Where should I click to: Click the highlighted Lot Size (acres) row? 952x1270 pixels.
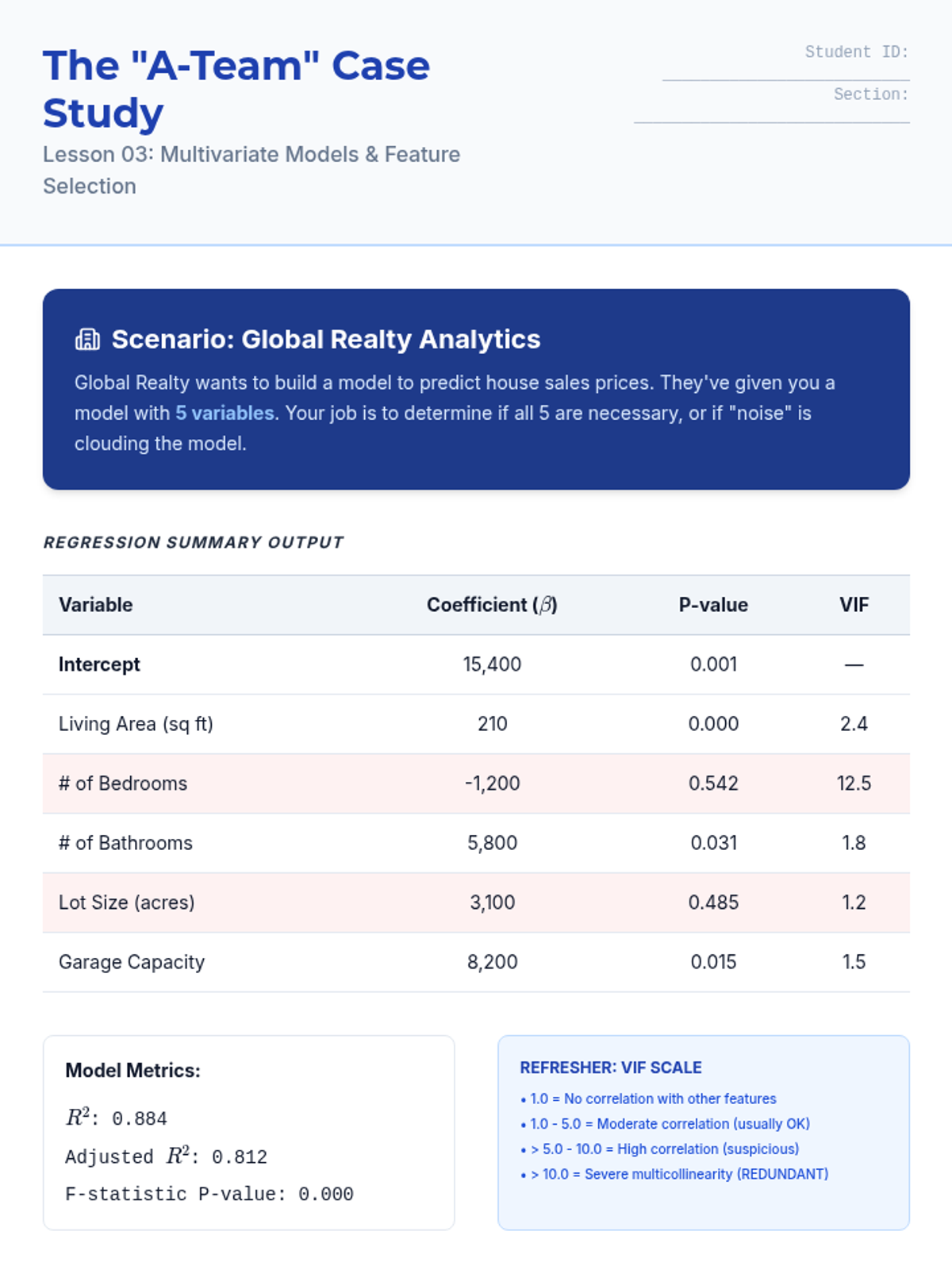point(476,902)
